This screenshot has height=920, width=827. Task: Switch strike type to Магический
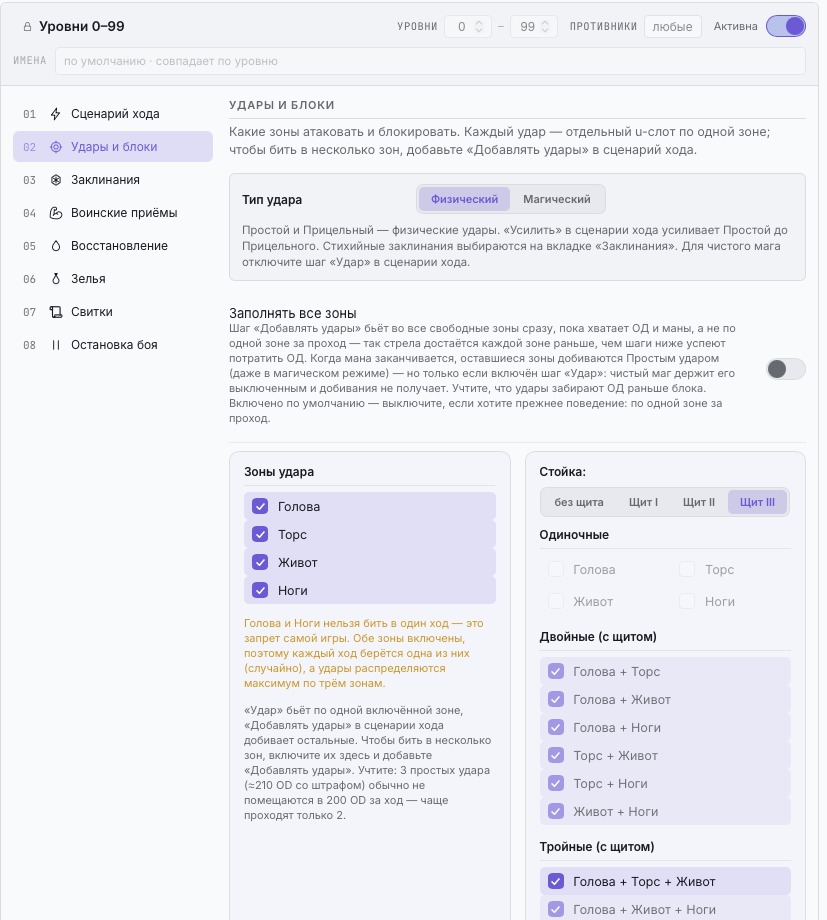556,199
